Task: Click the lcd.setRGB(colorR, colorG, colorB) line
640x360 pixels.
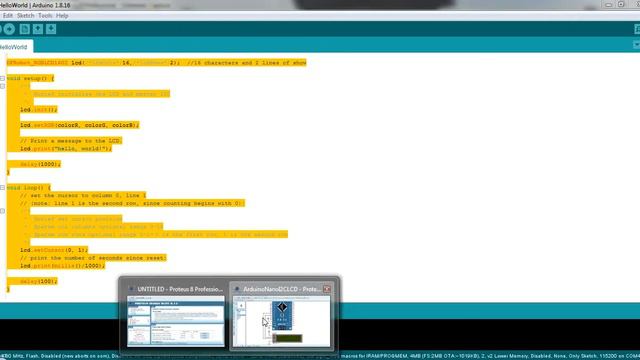Action: click(80, 125)
